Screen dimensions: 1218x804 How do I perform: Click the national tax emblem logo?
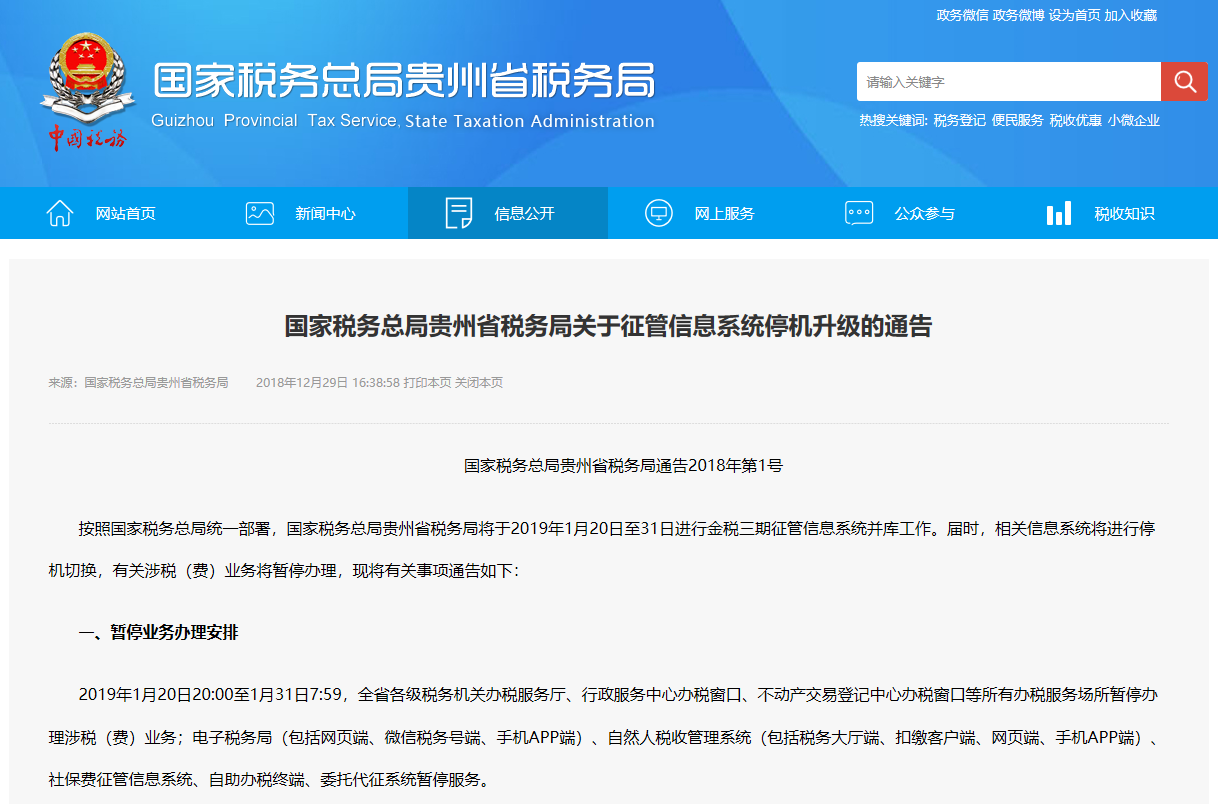coord(87,90)
